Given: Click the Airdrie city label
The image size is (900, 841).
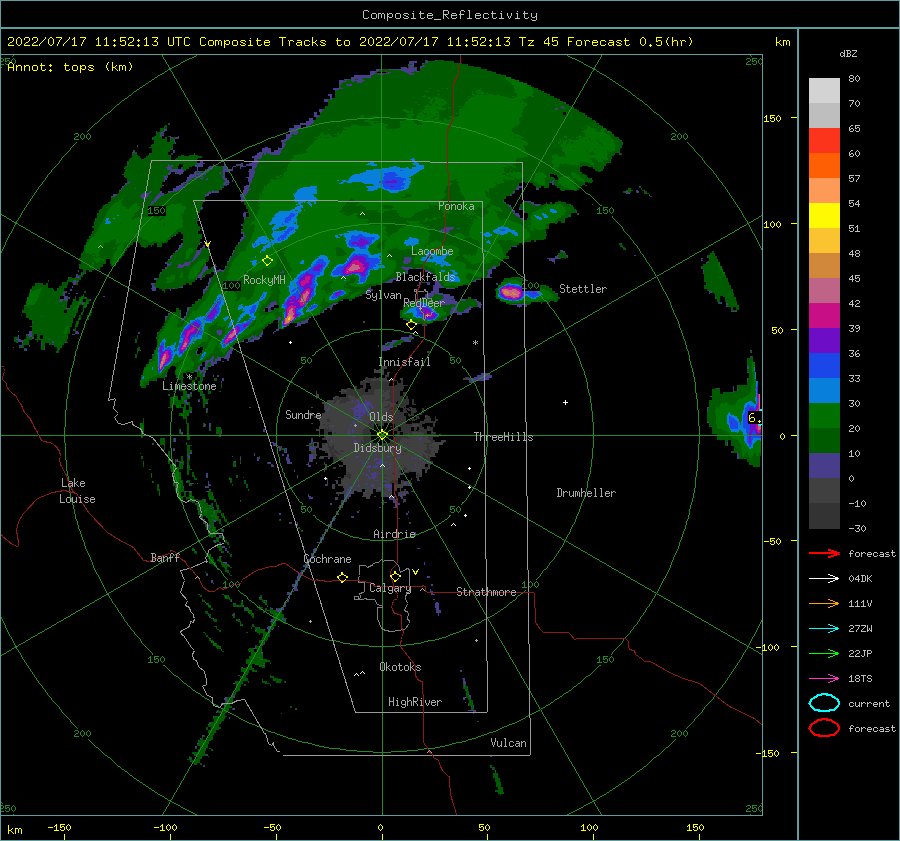Looking at the screenshot, I should 394,534.
